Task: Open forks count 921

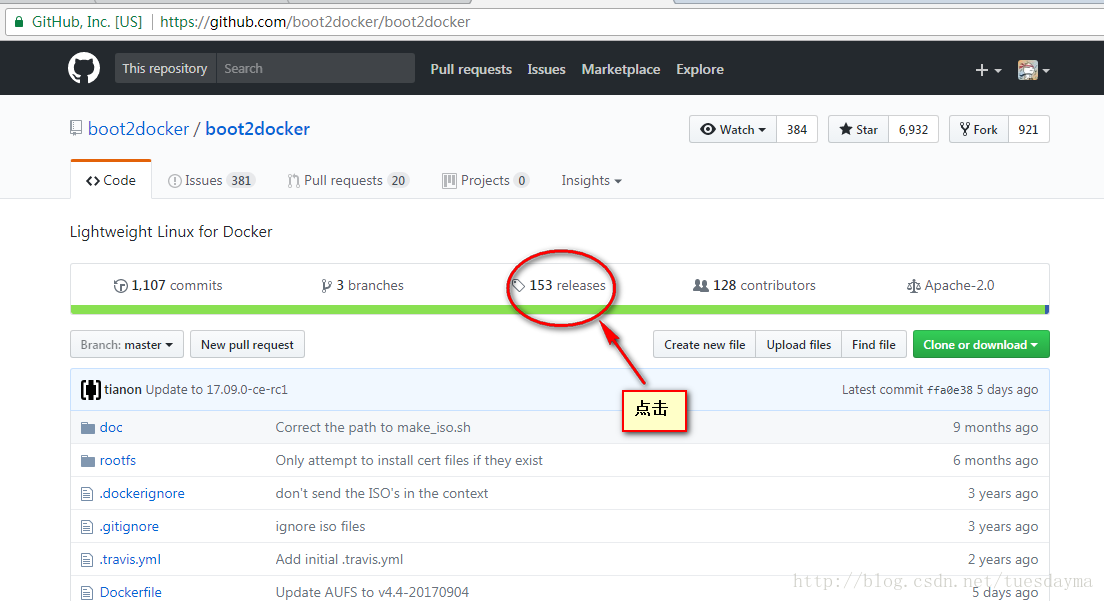Action: coord(1028,129)
